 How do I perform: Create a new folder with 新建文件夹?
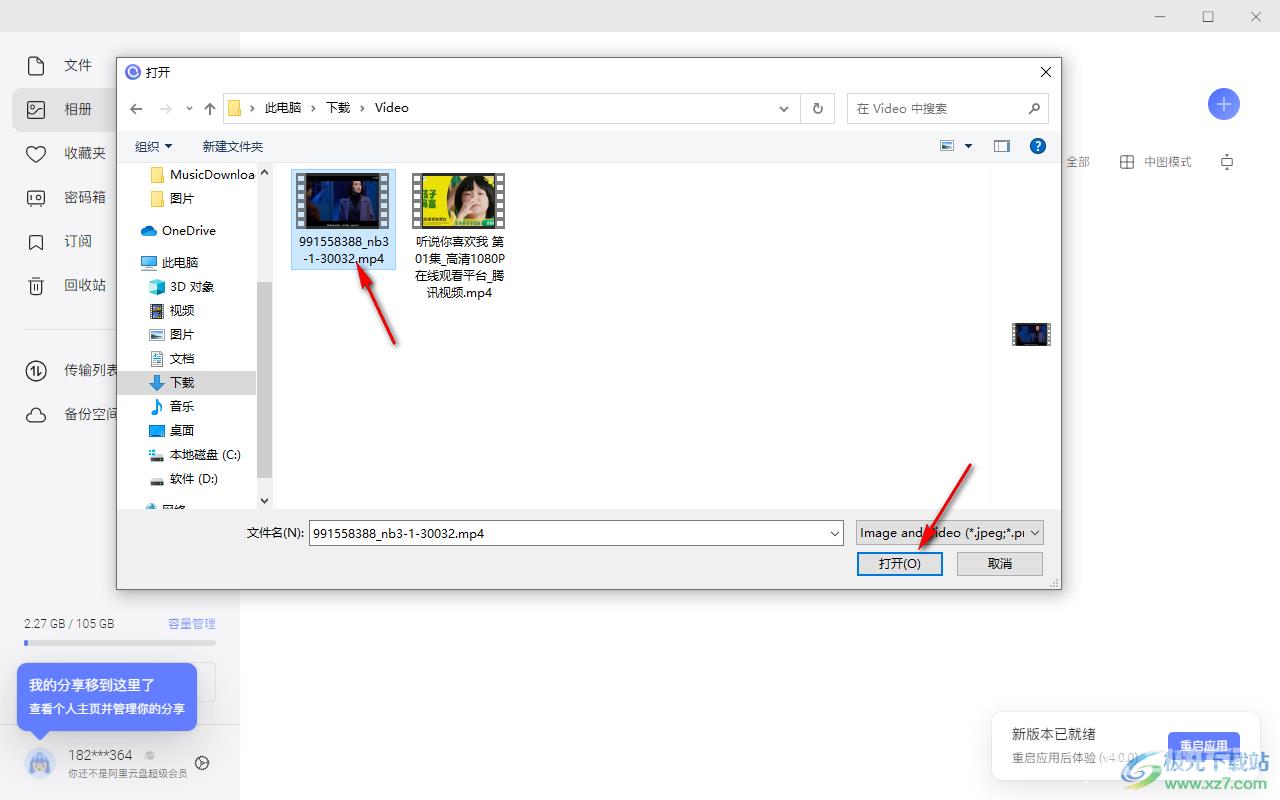click(x=232, y=146)
